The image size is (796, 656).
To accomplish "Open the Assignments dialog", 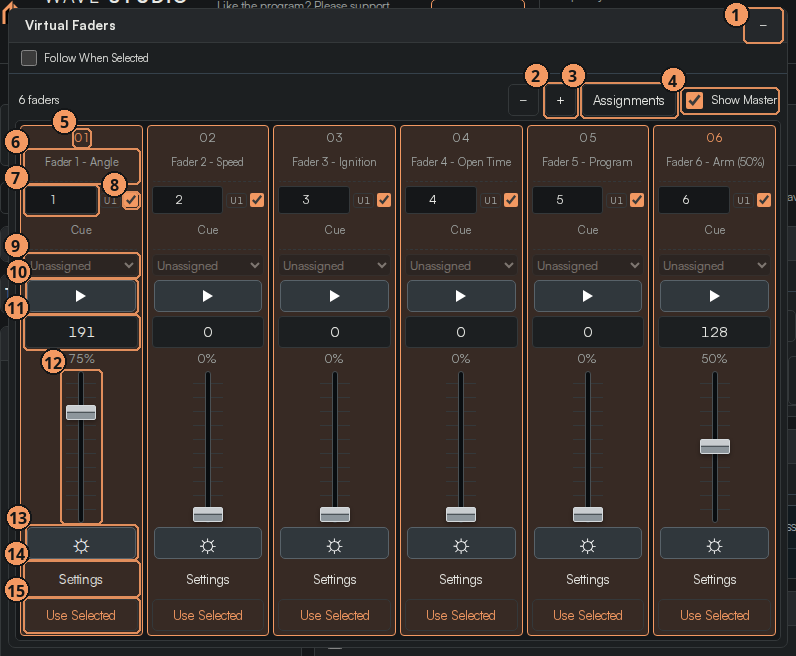I will point(628,101).
